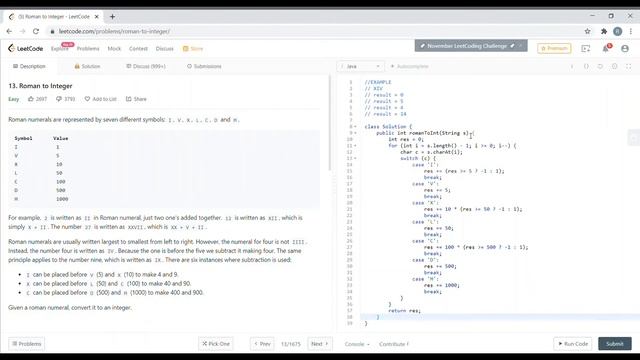
Task: Open the Chrome three-dot menu
Action: click(x=631, y=31)
